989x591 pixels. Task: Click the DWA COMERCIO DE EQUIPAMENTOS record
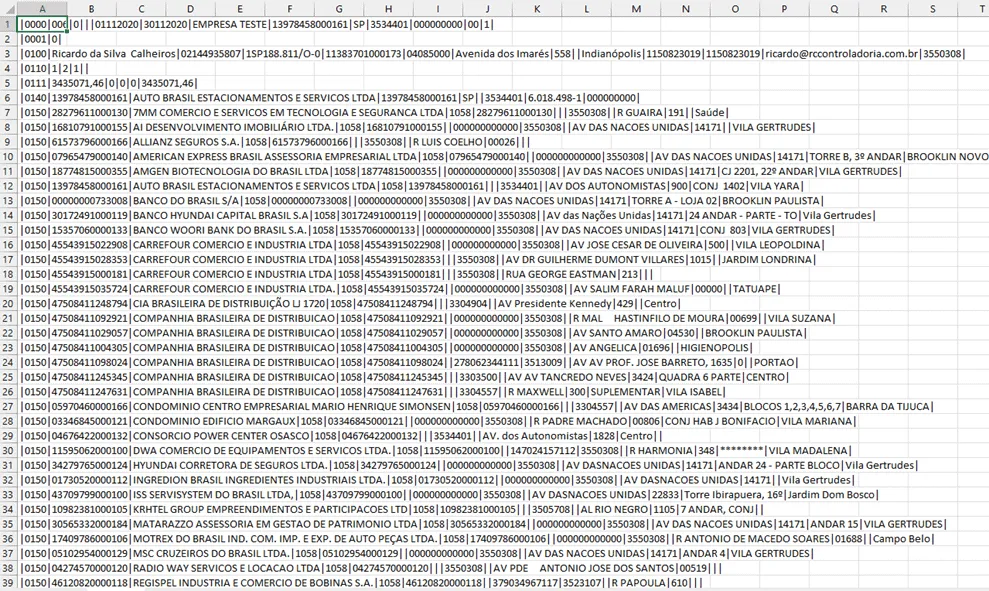point(436,450)
